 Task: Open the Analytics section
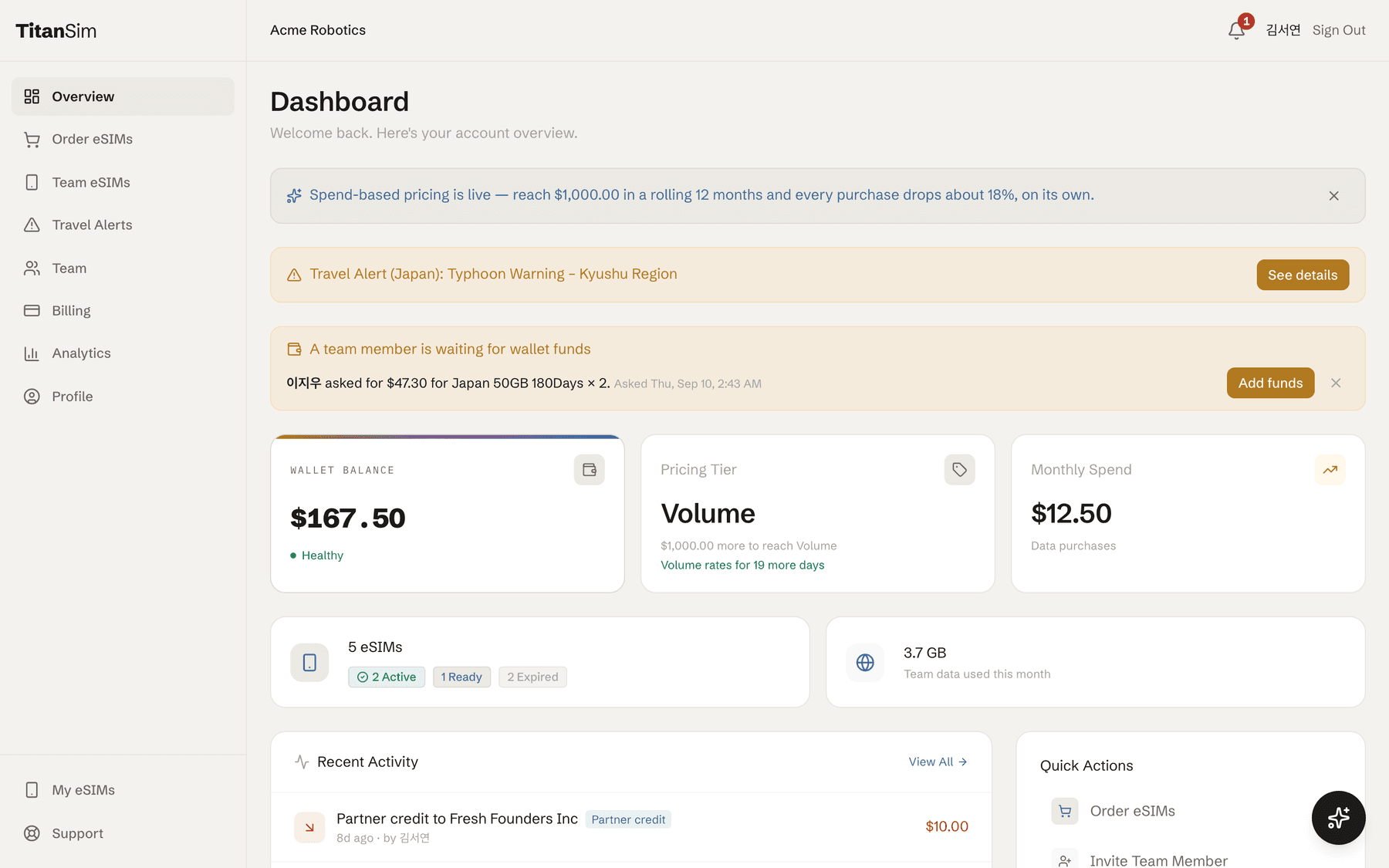(x=123, y=353)
